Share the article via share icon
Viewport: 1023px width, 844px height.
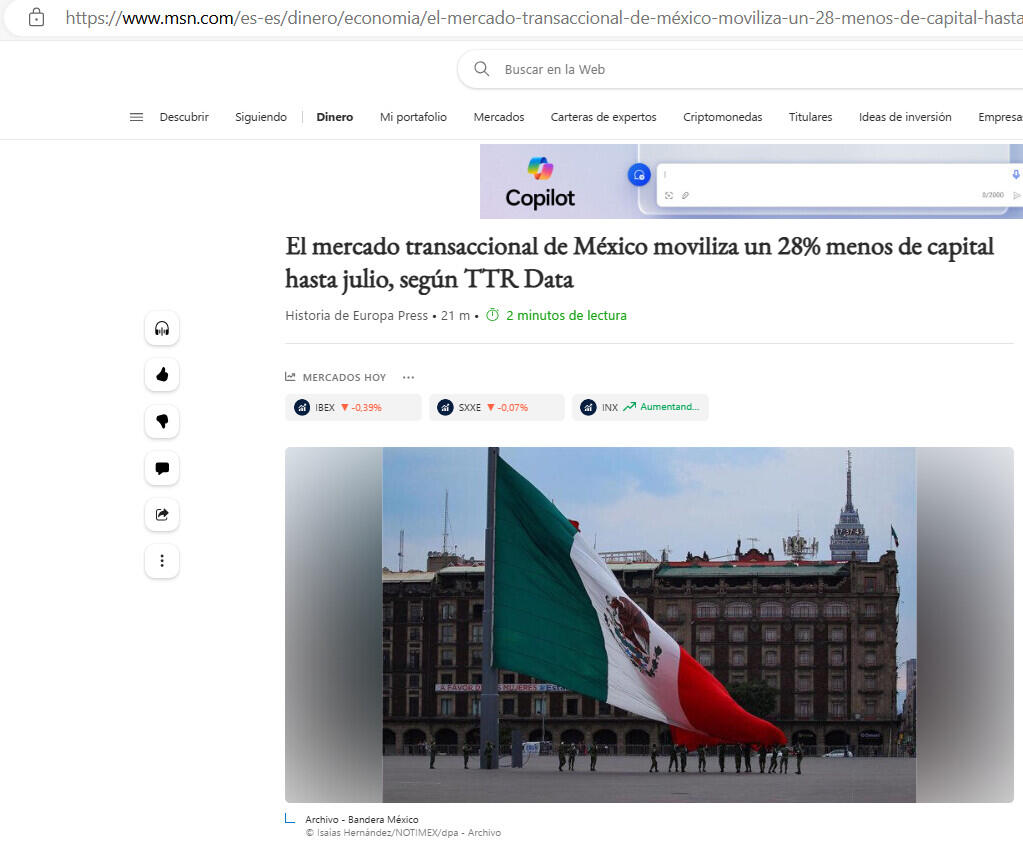(162, 515)
